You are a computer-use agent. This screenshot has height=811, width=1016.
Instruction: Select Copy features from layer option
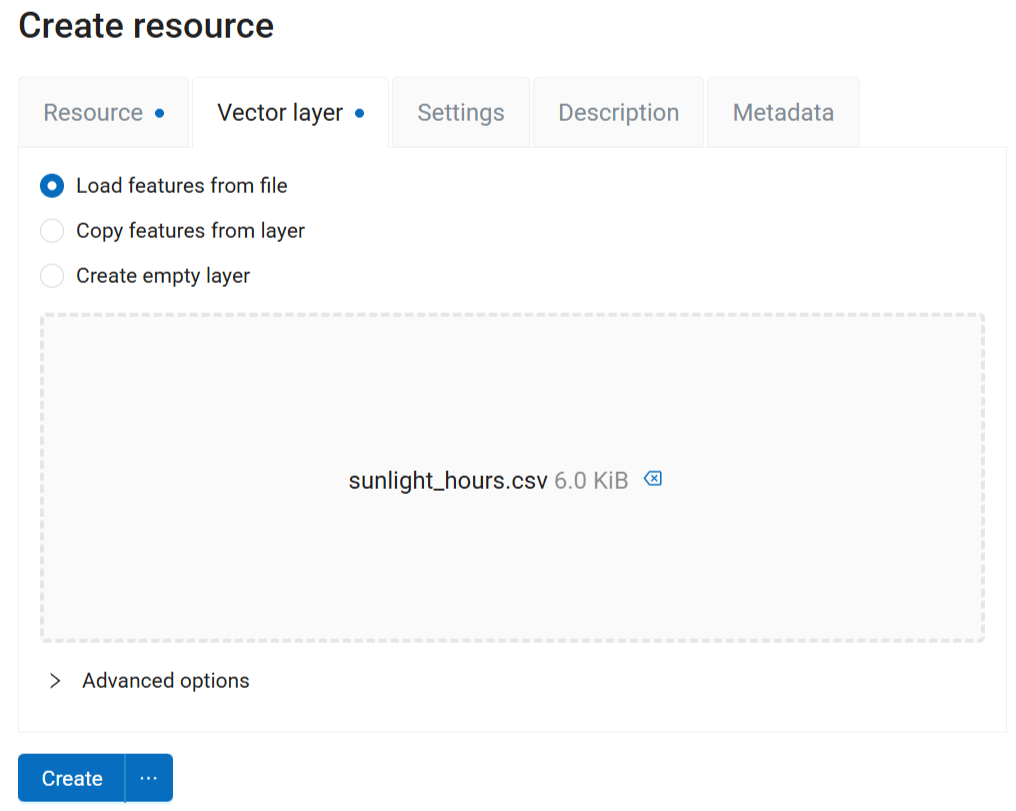click(52, 231)
